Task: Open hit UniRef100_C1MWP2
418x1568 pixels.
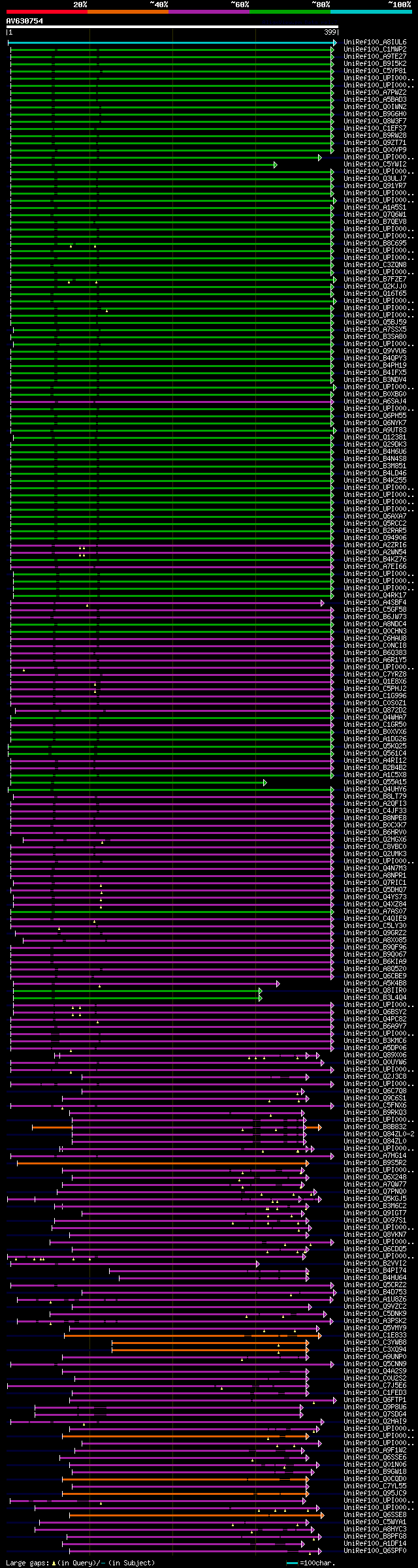Action: click(375, 49)
